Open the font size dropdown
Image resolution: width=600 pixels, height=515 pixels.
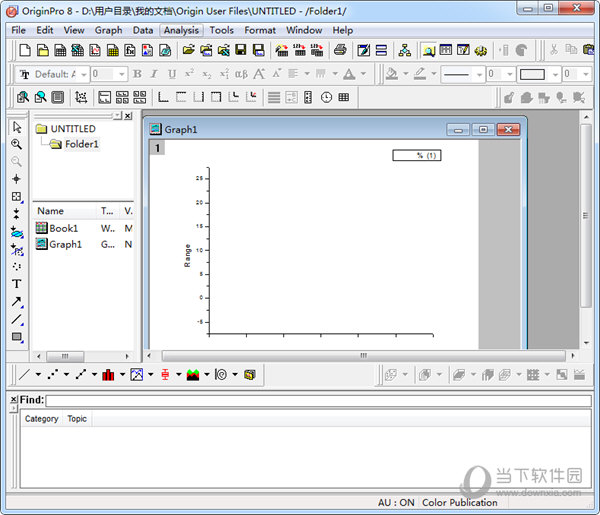click(x=122, y=74)
